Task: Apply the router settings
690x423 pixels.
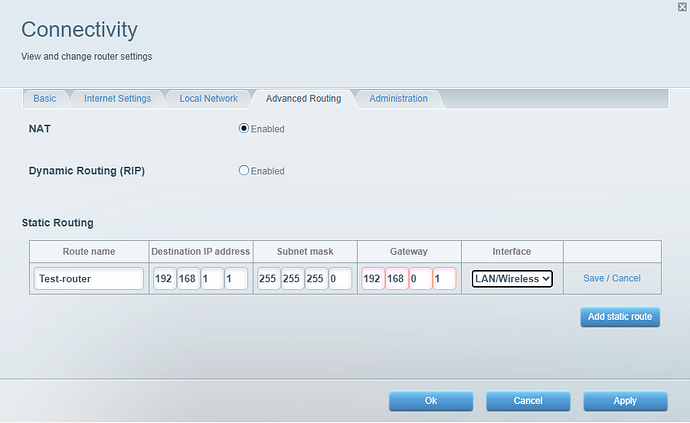Action: 625,401
